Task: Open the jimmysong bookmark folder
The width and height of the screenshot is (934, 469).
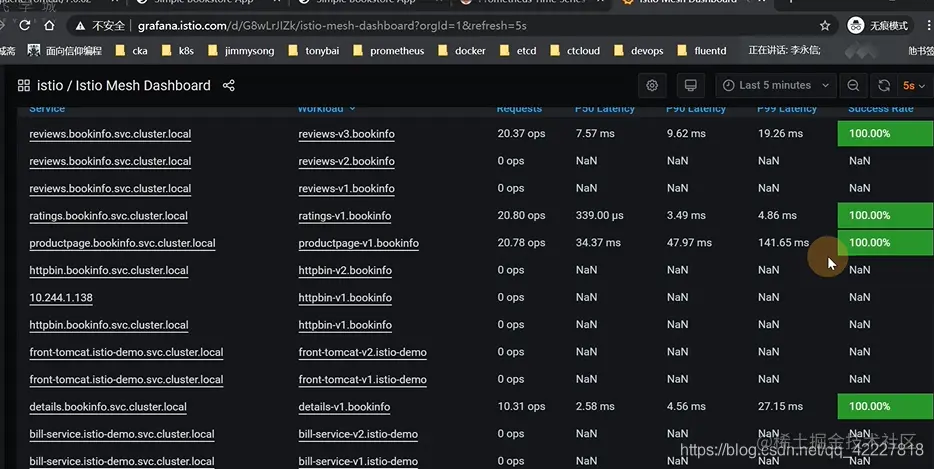Action: (x=241, y=51)
